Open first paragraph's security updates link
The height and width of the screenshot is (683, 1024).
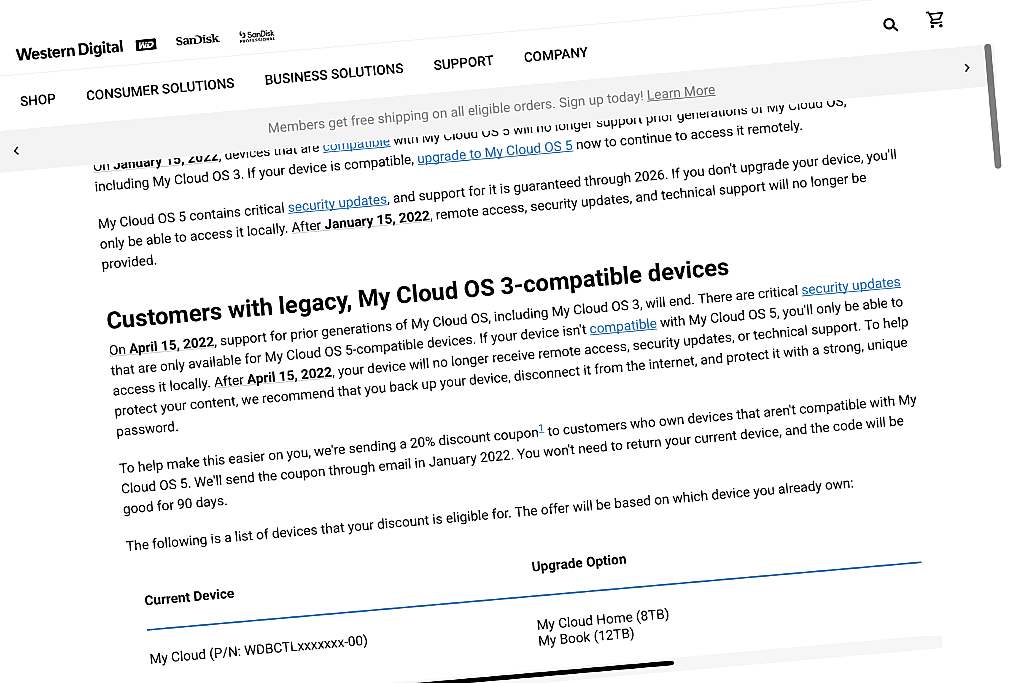(338, 203)
